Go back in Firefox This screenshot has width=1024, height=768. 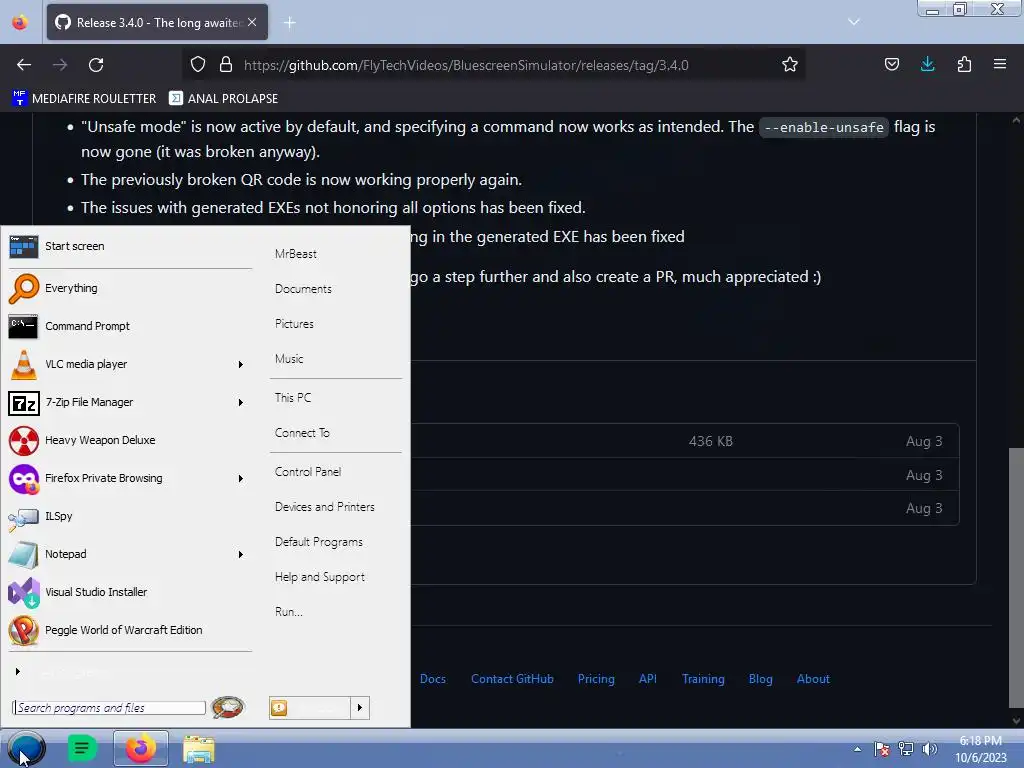point(24,65)
